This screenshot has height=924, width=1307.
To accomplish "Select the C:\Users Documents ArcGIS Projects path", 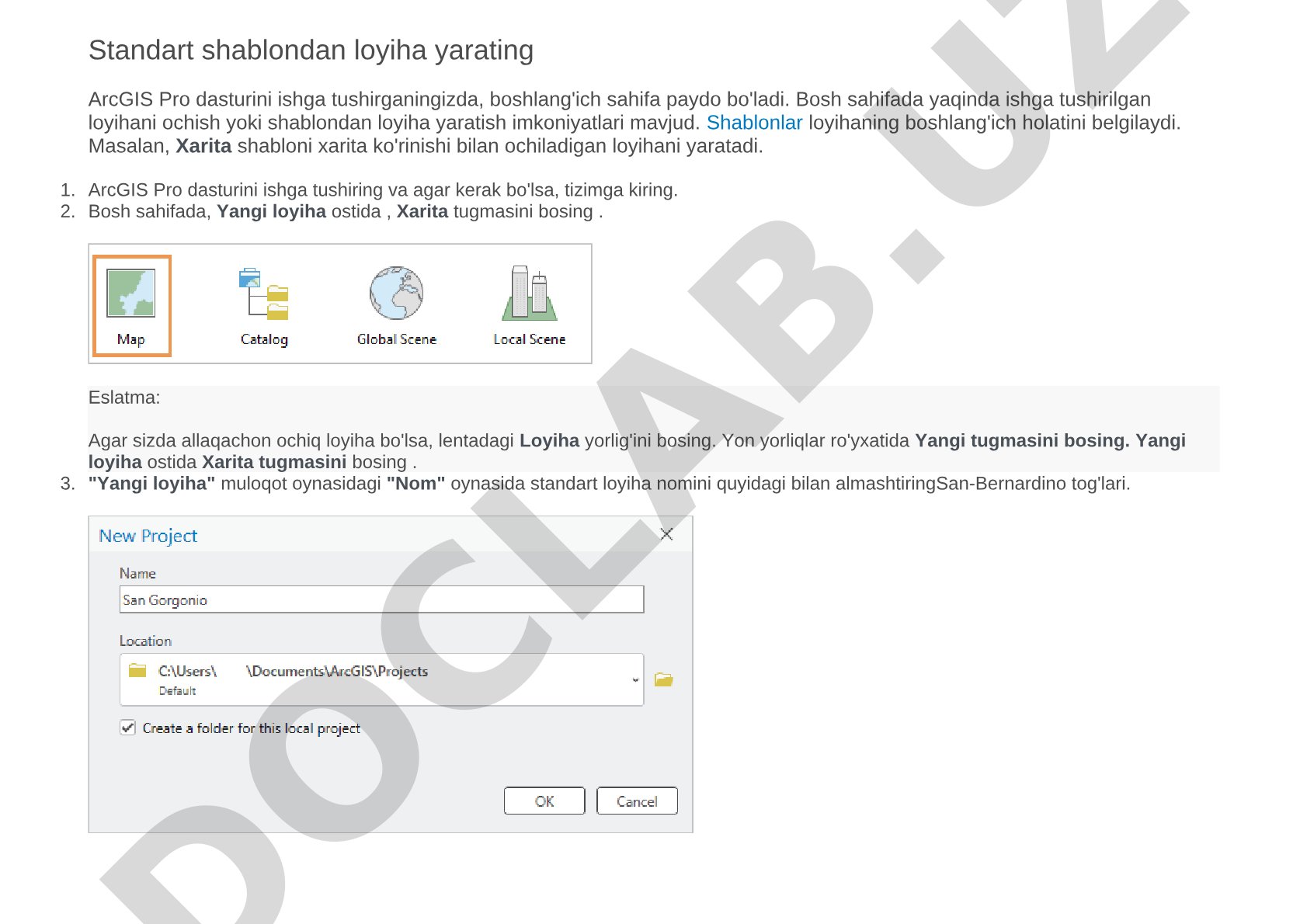I will pos(294,671).
